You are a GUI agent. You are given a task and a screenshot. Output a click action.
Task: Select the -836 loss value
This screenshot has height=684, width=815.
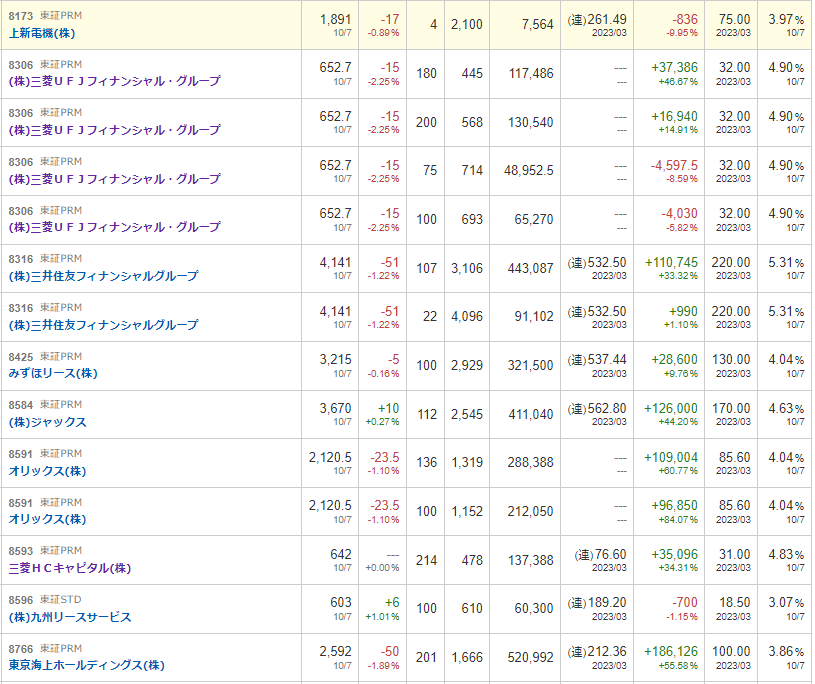[x=685, y=20]
